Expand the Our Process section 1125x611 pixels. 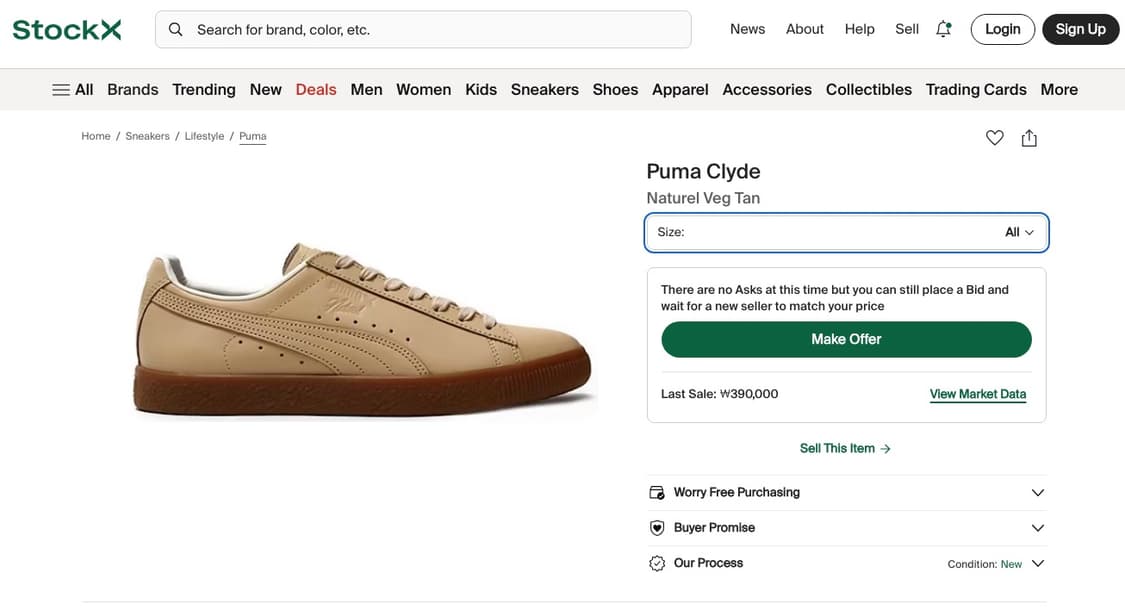tap(1037, 564)
